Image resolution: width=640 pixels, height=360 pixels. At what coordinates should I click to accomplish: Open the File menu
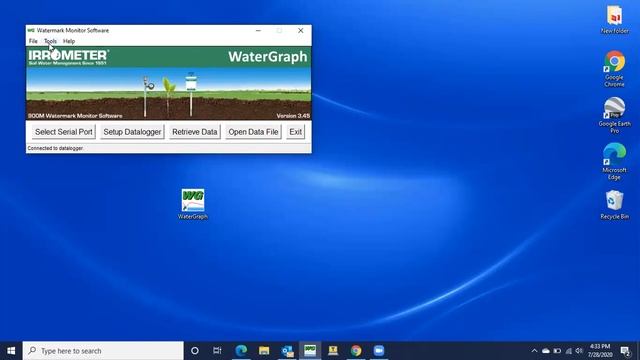[33, 41]
